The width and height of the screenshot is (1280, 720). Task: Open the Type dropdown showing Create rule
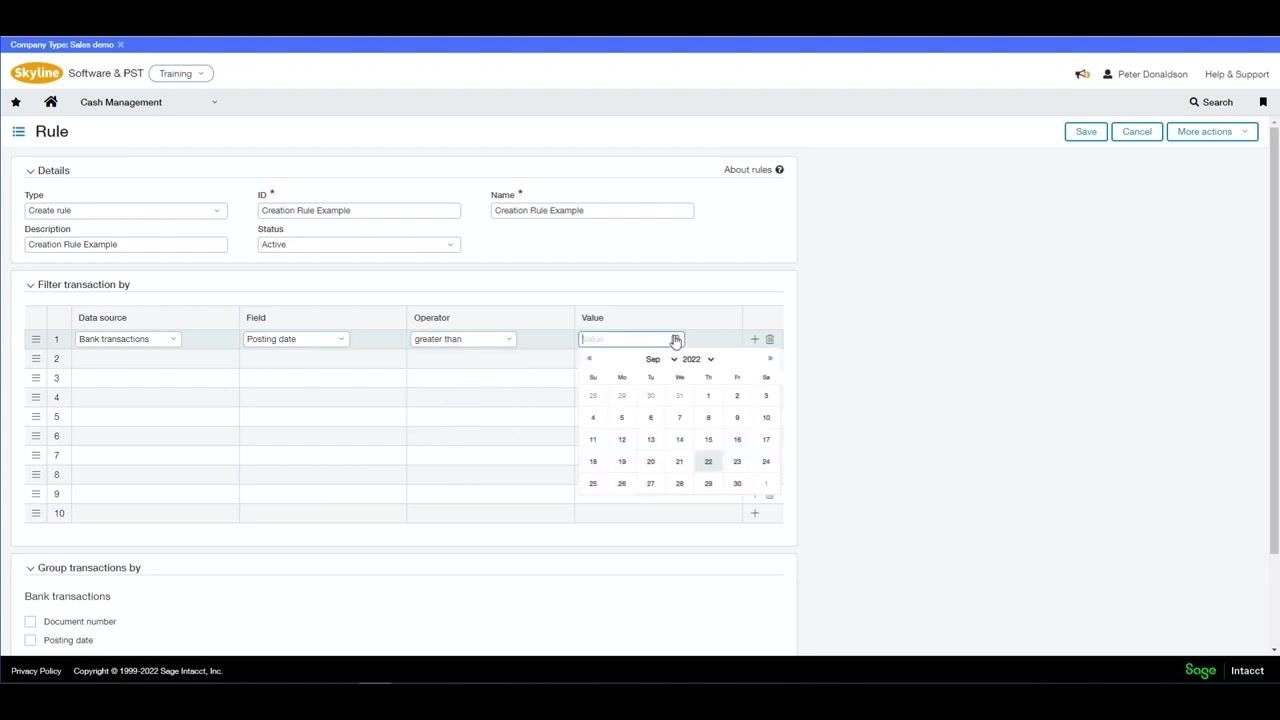(x=126, y=210)
